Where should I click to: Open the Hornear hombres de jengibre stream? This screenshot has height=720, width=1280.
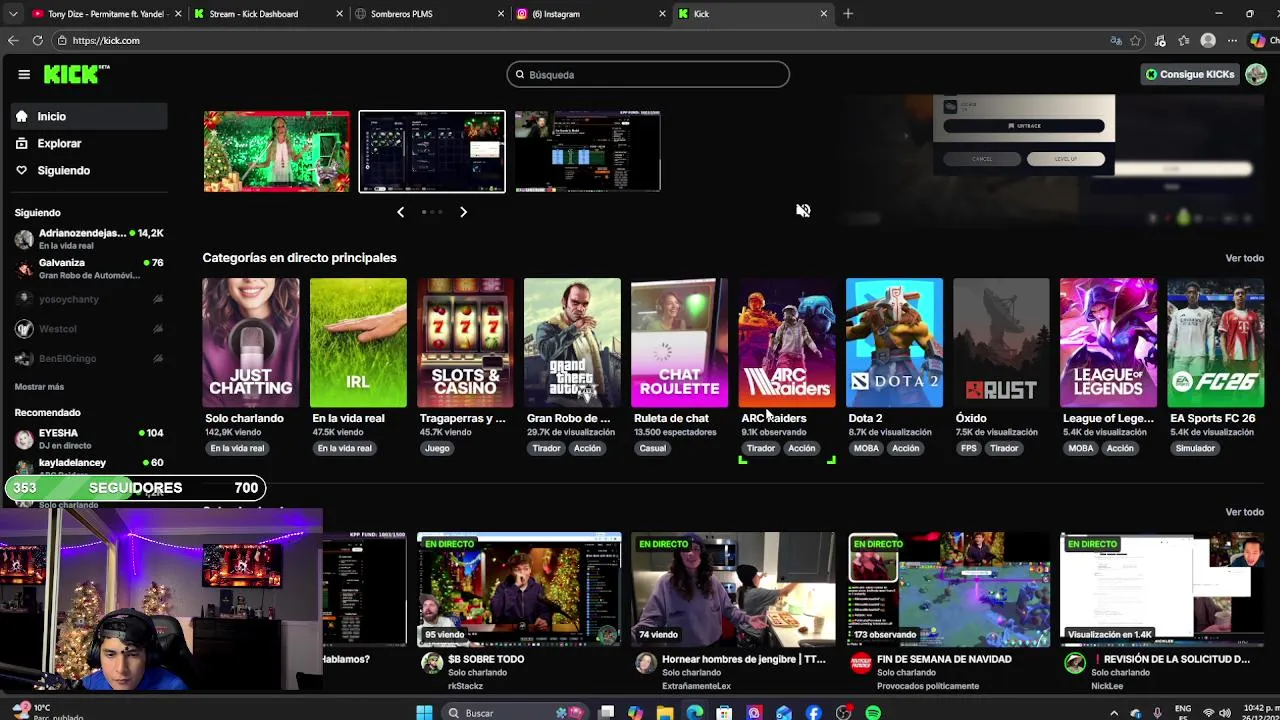click(x=733, y=589)
